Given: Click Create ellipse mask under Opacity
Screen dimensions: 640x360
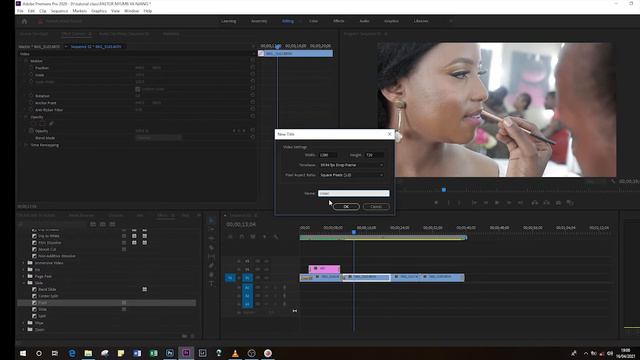Looking at the screenshot, I should coord(33,124).
